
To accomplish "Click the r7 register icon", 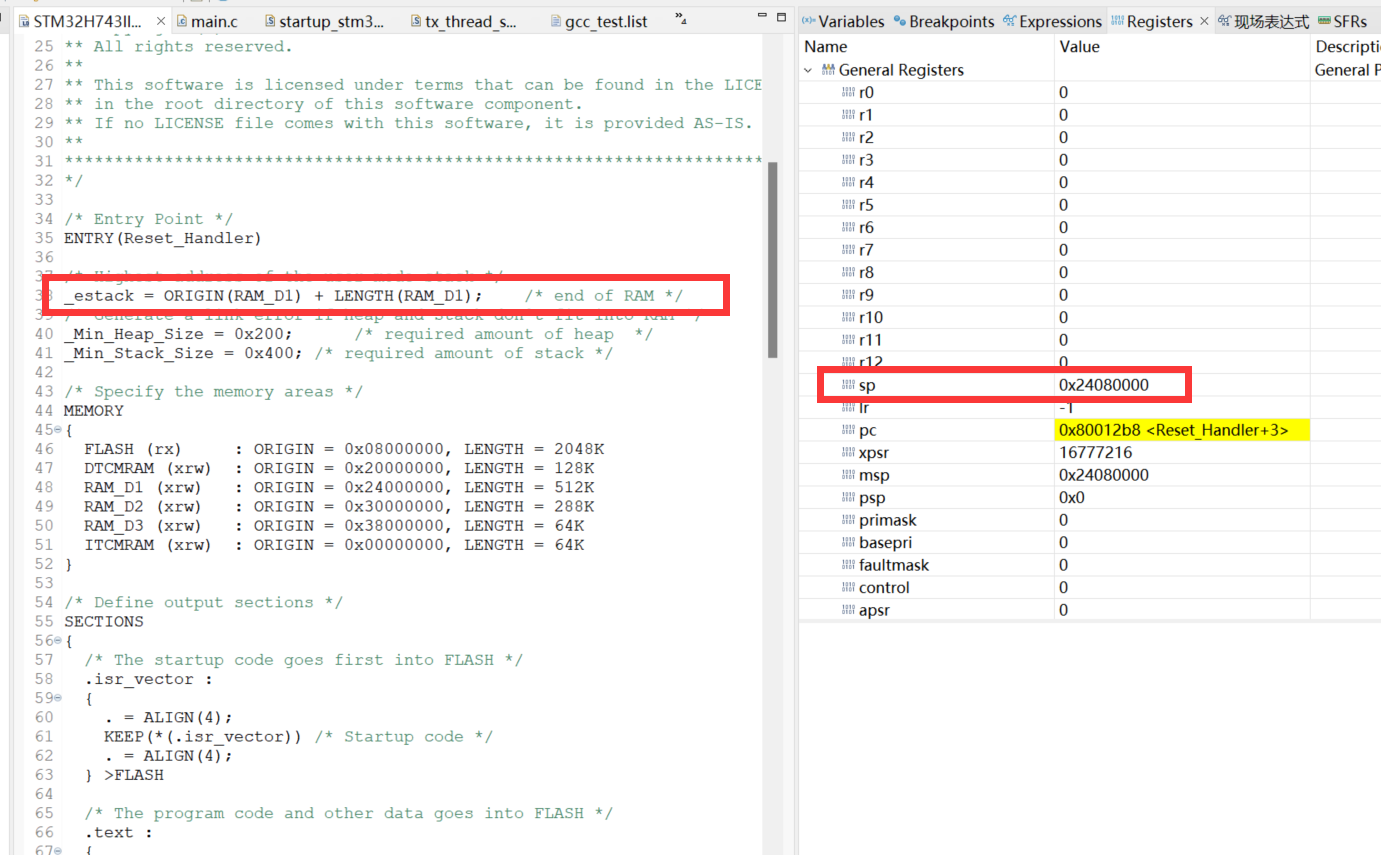I will (x=848, y=250).
